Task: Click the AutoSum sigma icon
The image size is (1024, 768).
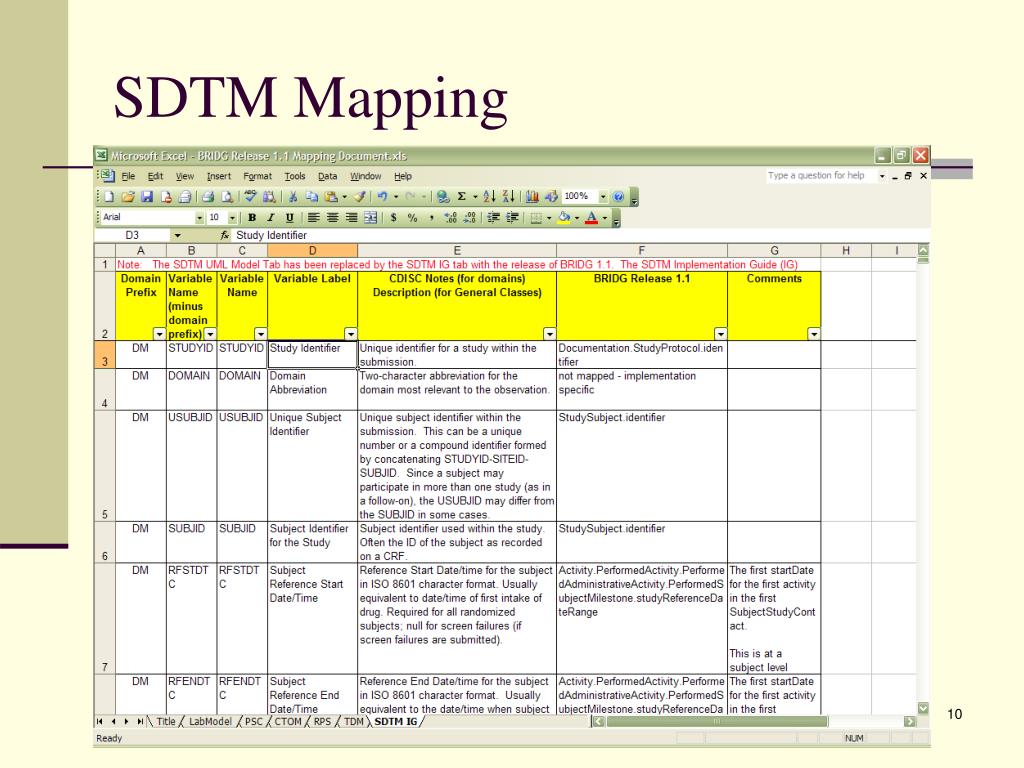Action: click(462, 197)
